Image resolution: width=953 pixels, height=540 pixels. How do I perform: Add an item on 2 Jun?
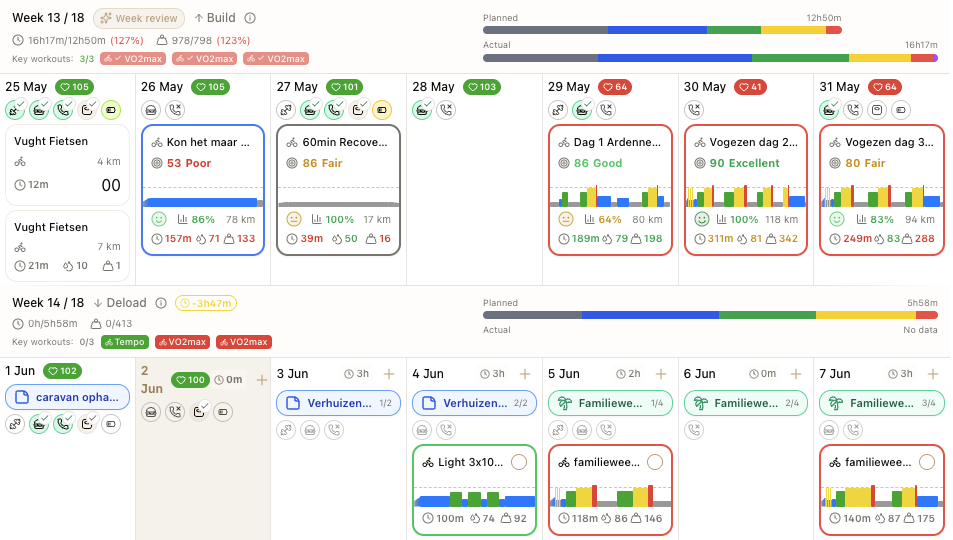click(262, 380)
